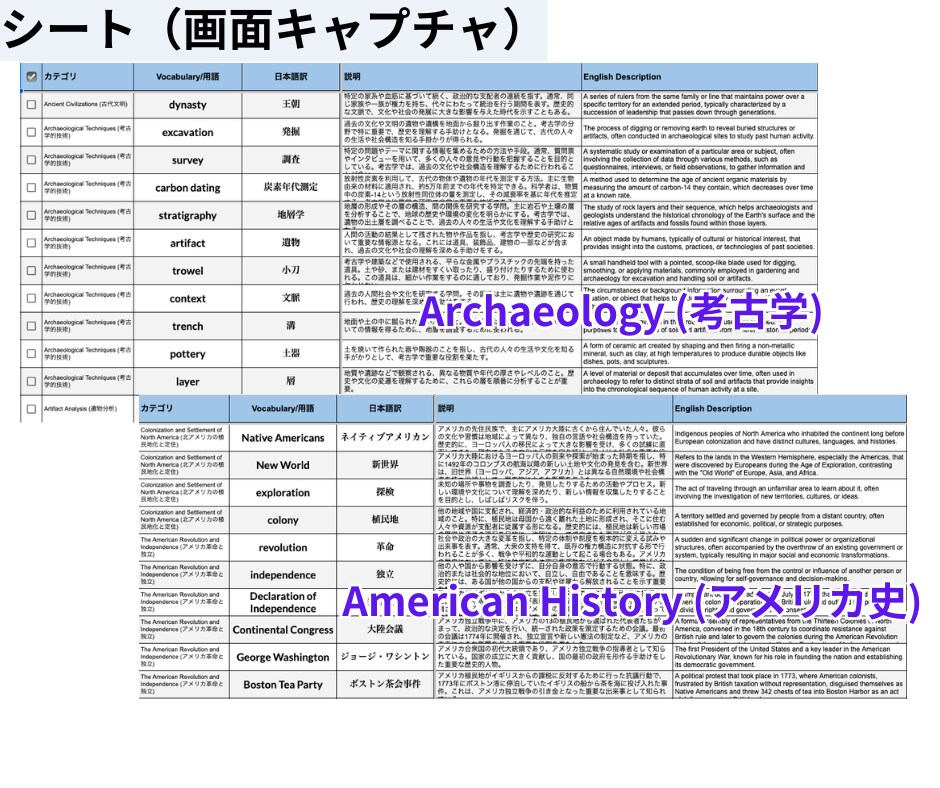Enable the stratigraphy row checkbox
The image size is (940, 788).
31,215
